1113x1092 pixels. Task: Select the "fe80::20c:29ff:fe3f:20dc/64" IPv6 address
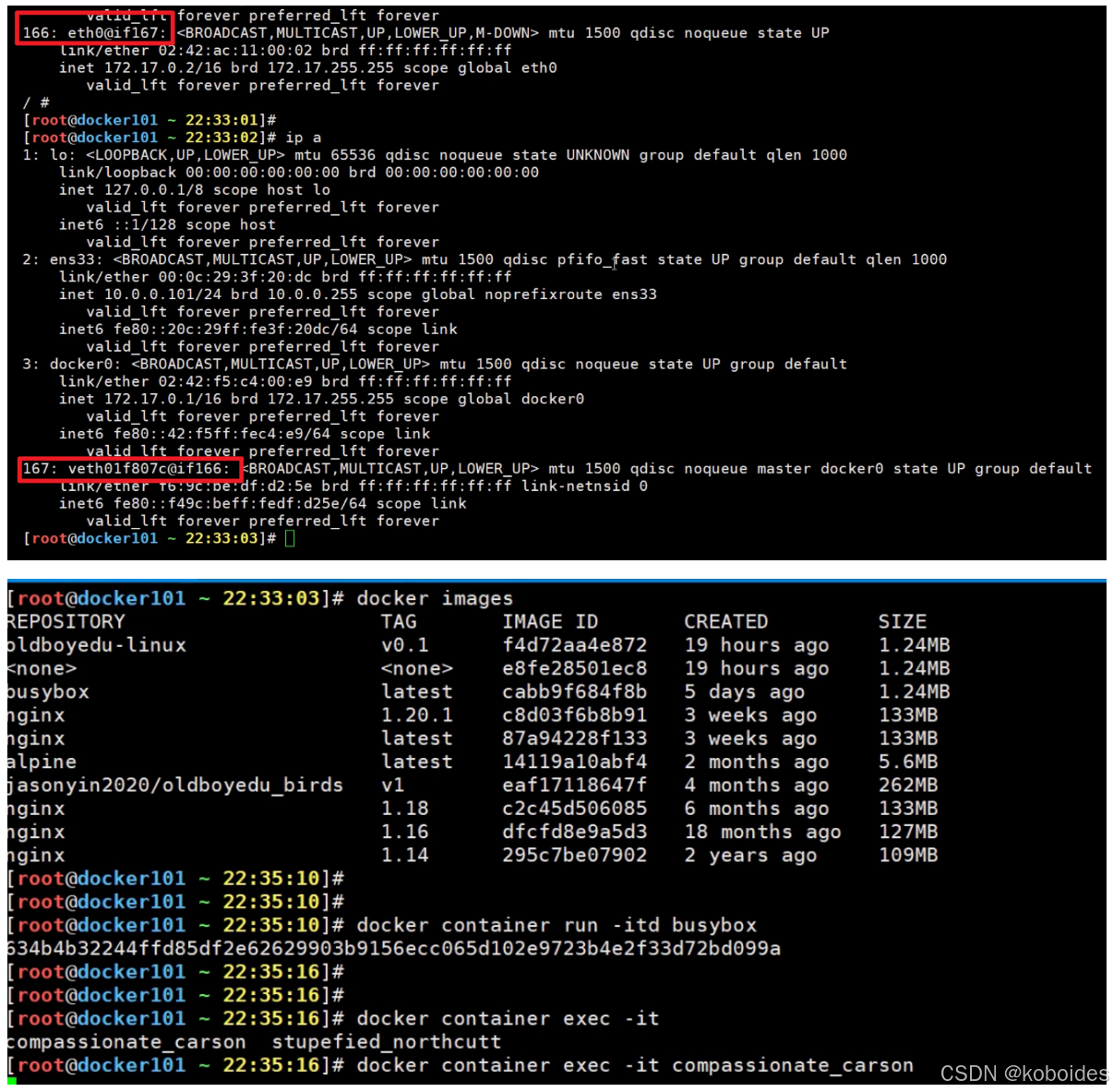tap(235, 330)
